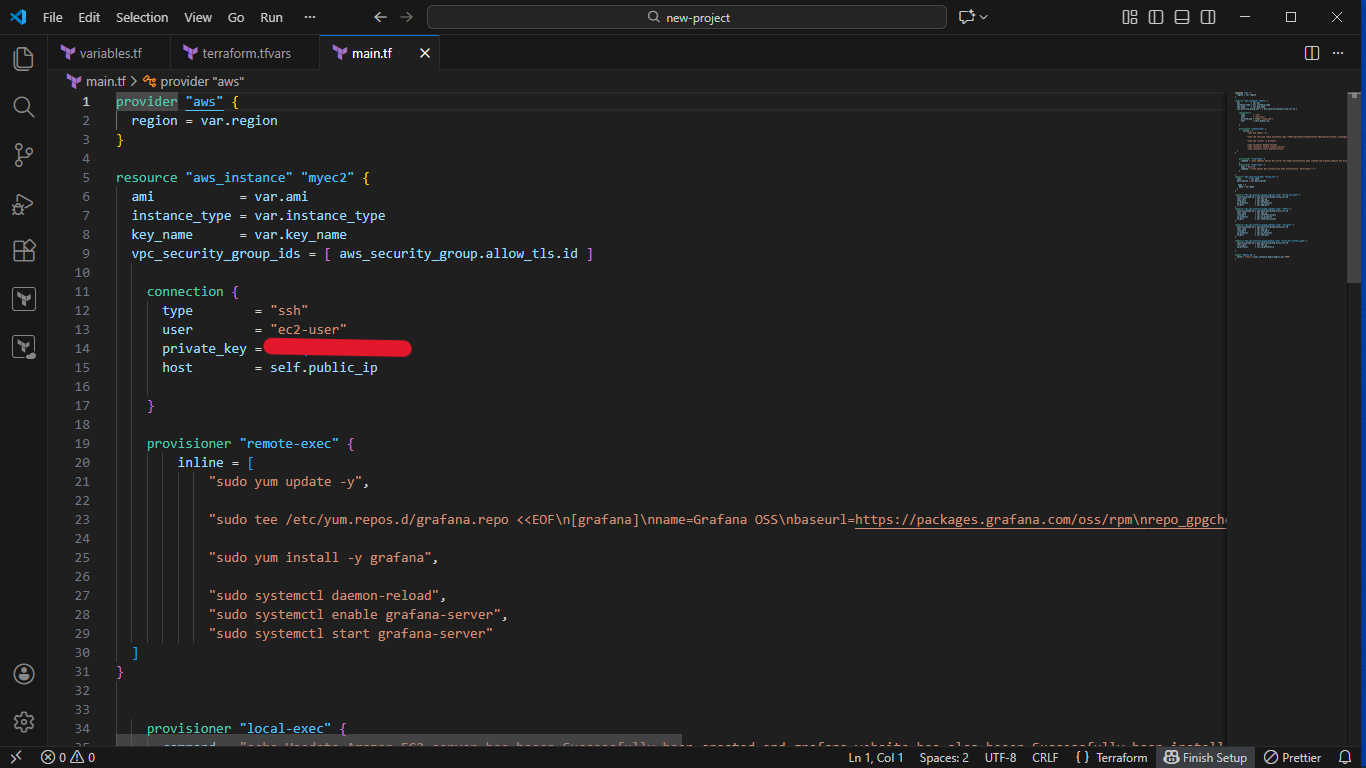Open the Source Control view

[23, 154]
